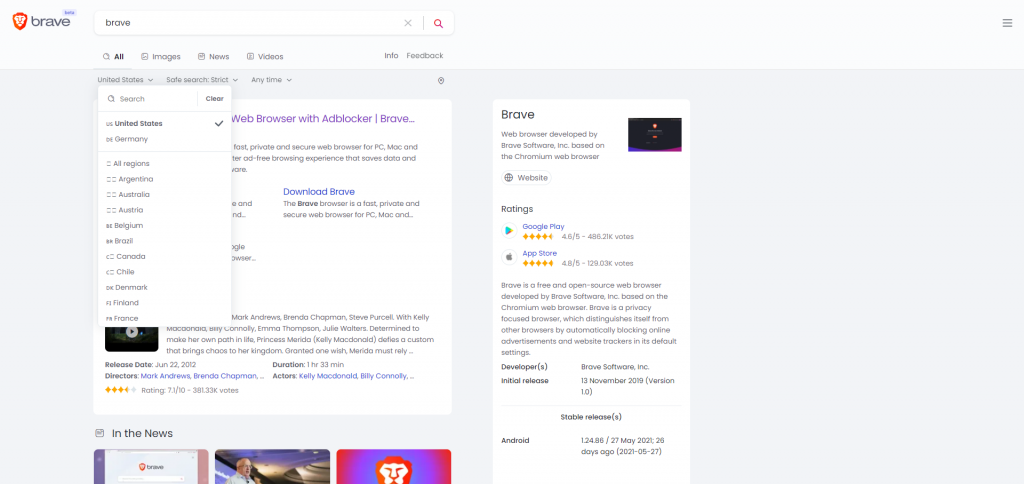Click the Google Play store icon
1024x484 pixels.
(x=509, y=231)
